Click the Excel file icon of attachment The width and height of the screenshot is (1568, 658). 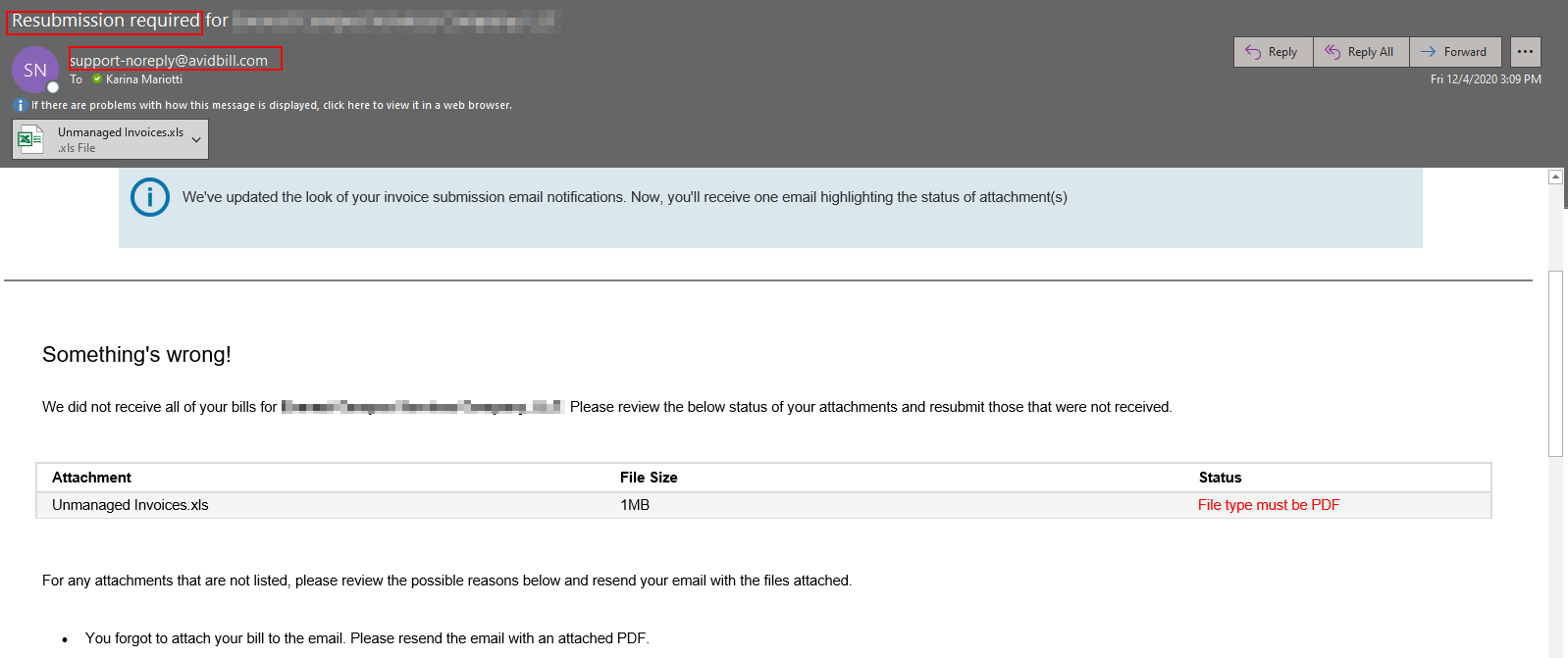pos(30,139)
